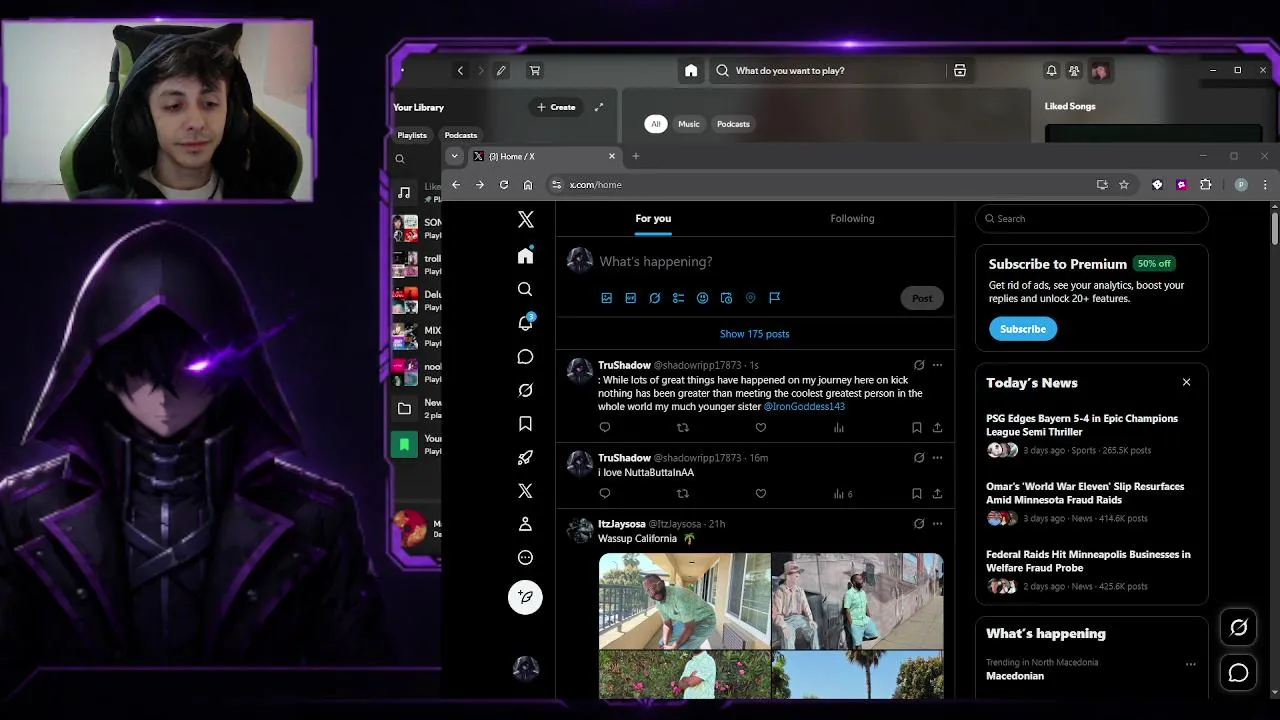1280x720 pixels.
Task: Open floating Grok button at bottom right
Action: click(x=1238, y=627)
